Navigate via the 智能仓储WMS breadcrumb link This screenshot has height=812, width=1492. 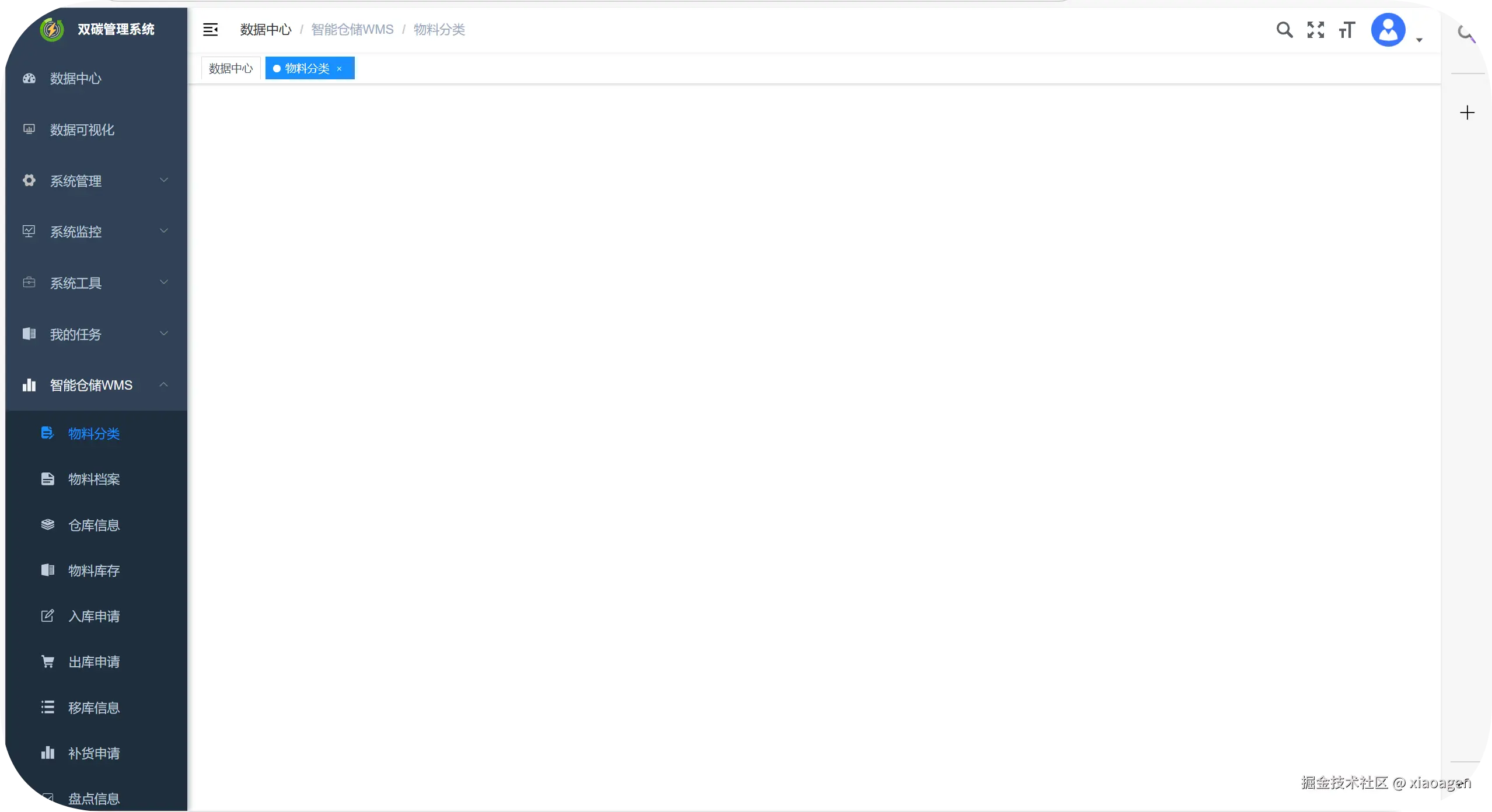coord(352,29)
